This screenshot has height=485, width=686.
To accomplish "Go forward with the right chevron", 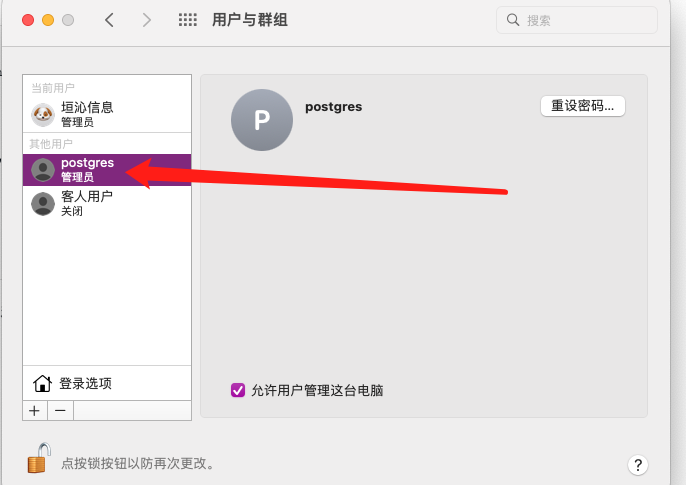I will 147,20.
